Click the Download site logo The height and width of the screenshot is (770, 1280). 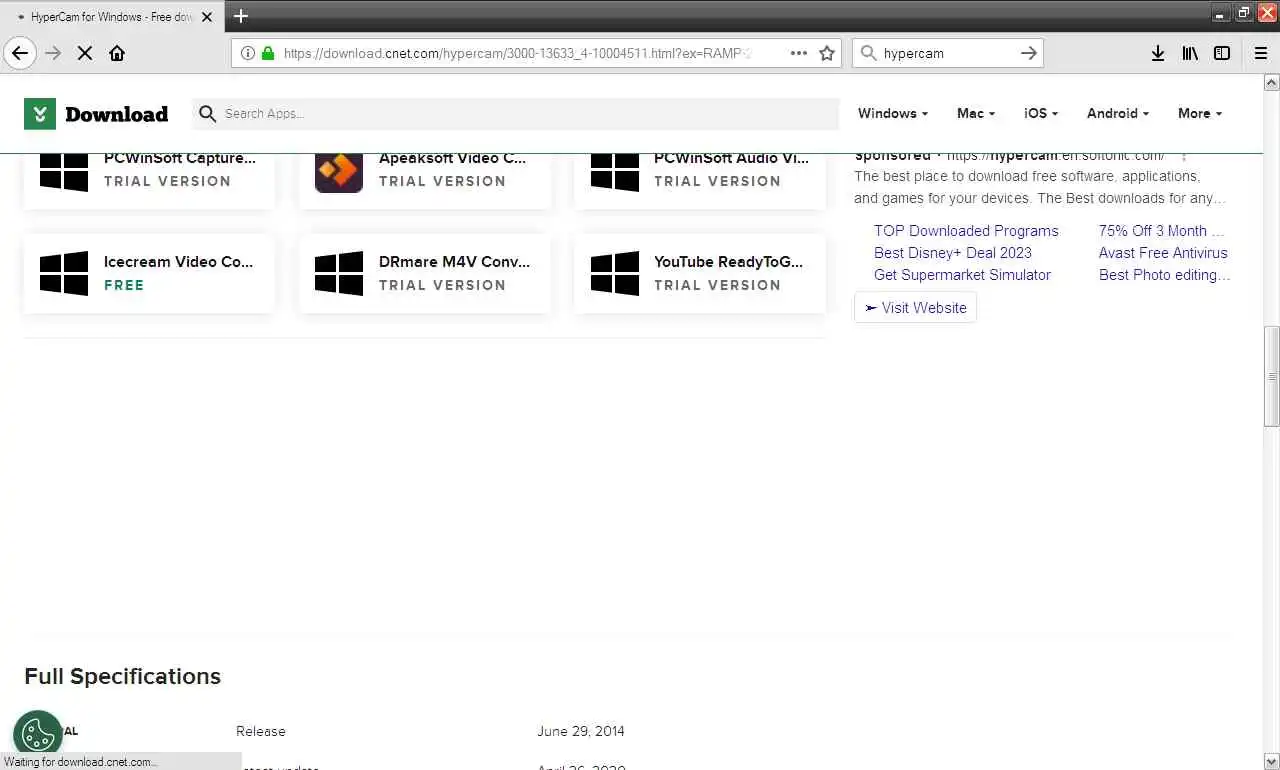tap(96, 114)
